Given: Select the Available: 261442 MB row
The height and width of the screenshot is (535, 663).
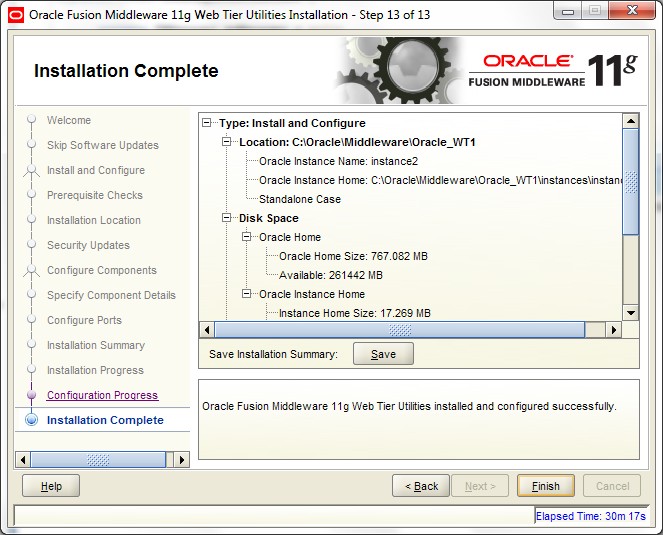Looking at the screenshot, I should (331, 275).
